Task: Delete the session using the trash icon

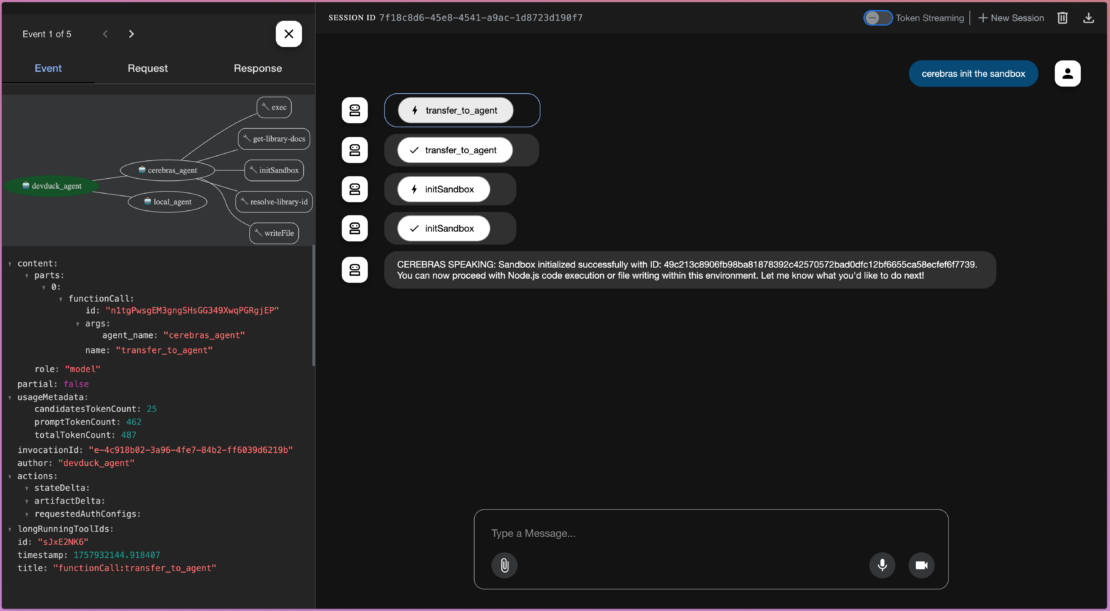Action: click(1062, 17)
